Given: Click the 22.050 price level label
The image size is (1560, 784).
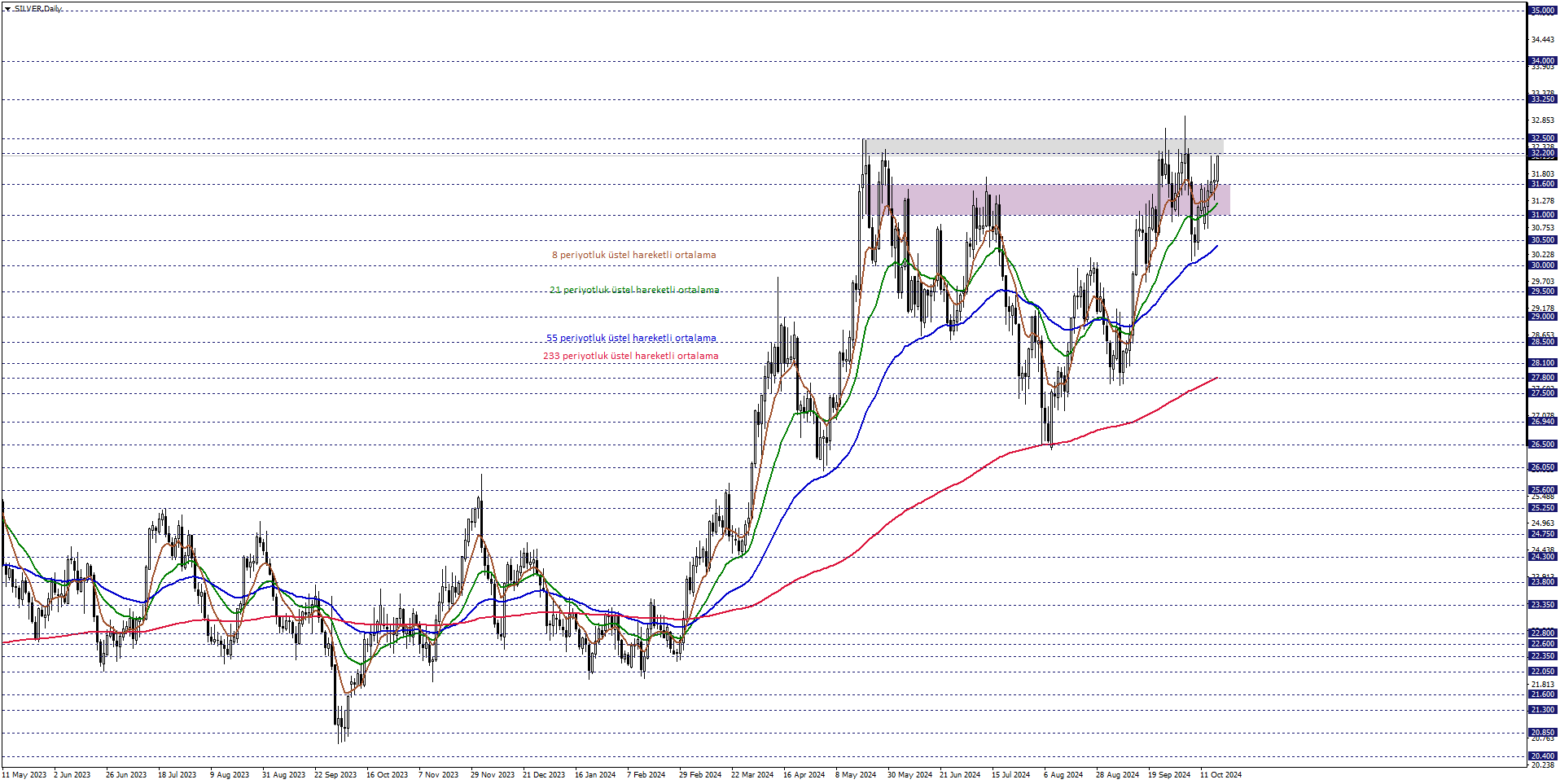Looking at the screenshot, I should click(1543, 672).
